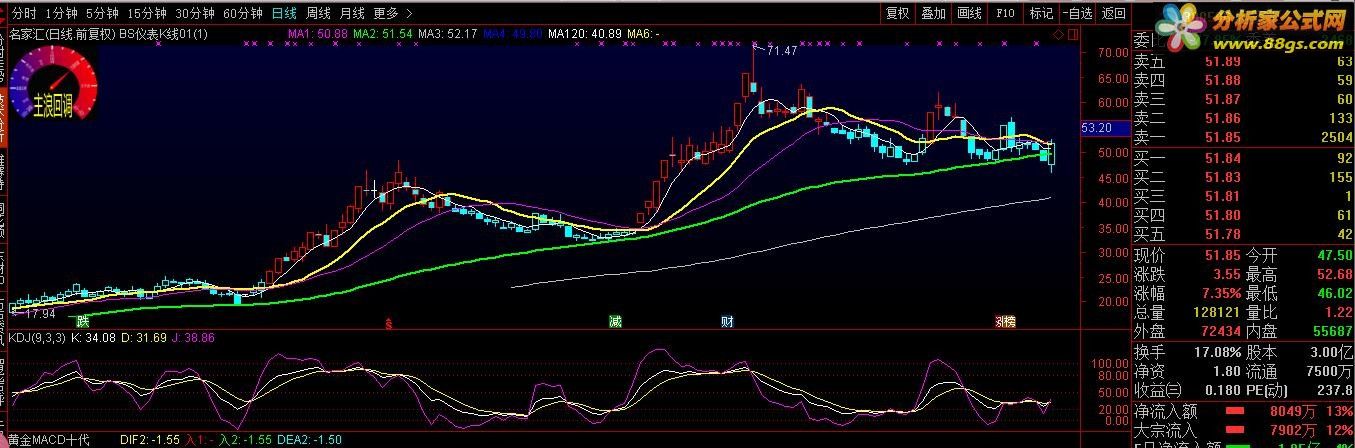Click the 卖二 ask row at 51.86
The height and width of the screenshot is (448, 1355).
pyautogui.click(x=1243, y=118)
